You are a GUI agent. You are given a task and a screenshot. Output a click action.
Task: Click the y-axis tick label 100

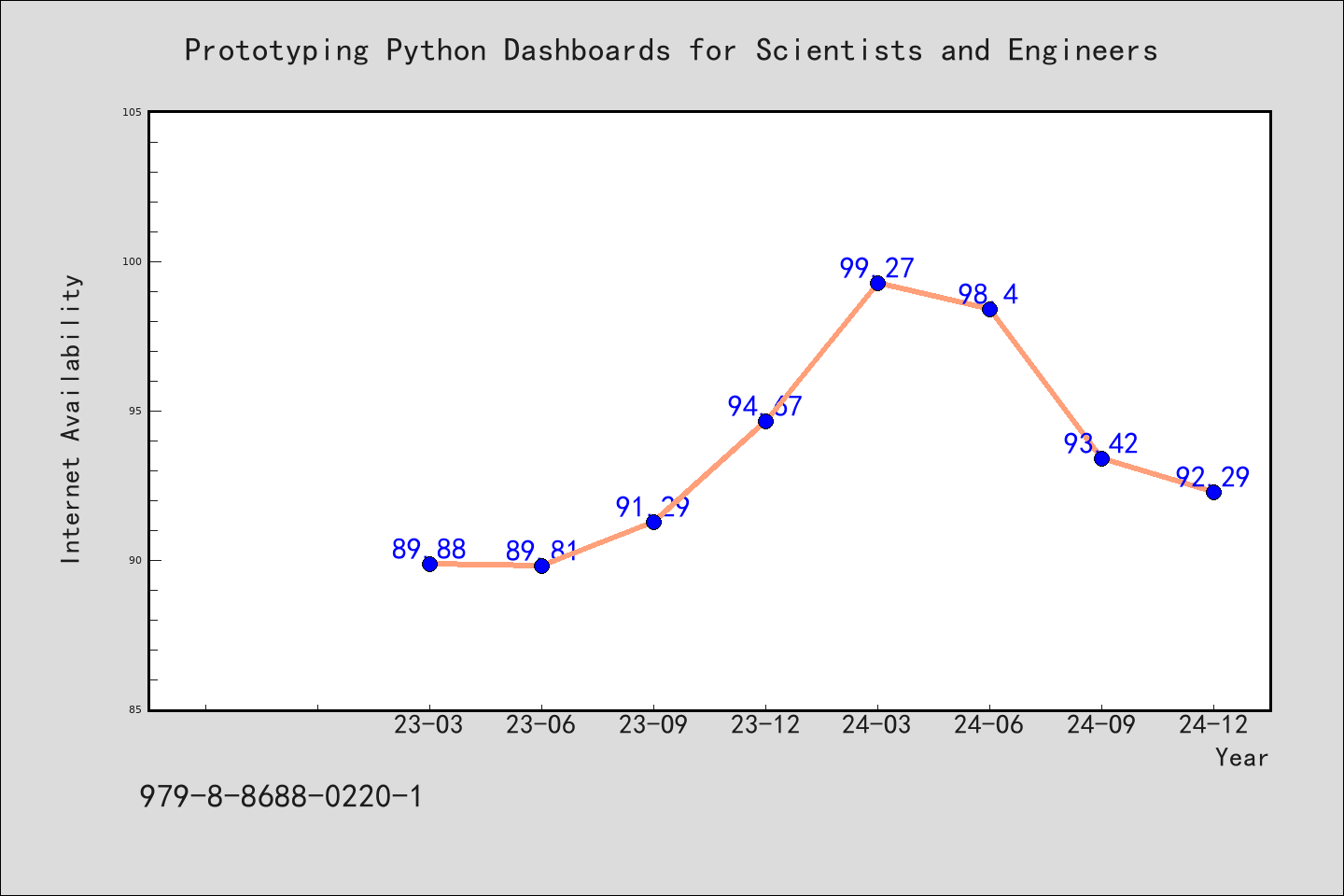[133, 261]
